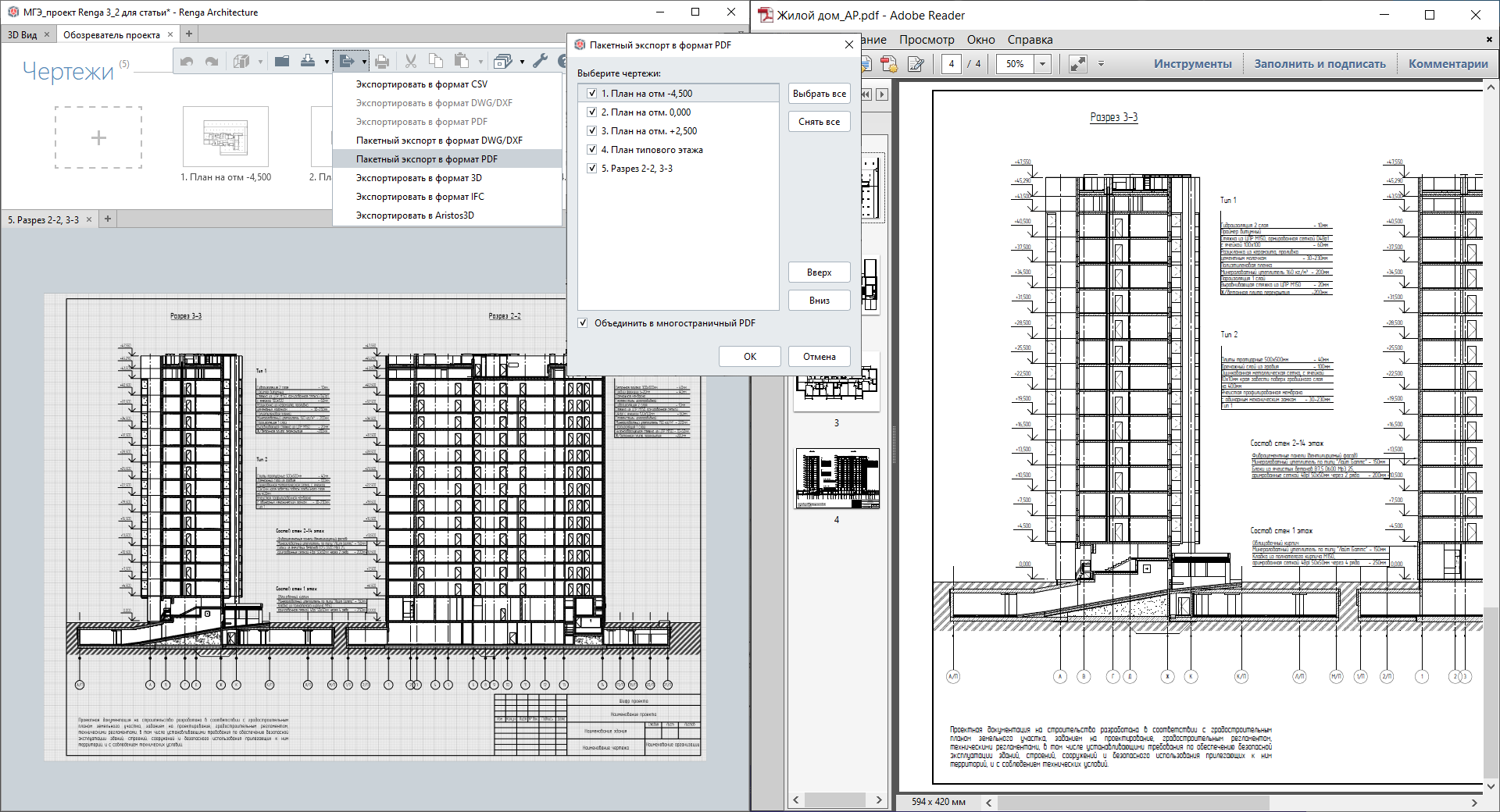Screen dimensions: 1500x812
Task: Disable 'Объединить в многостраничный PDF' option
Action: tap(583, 323)
